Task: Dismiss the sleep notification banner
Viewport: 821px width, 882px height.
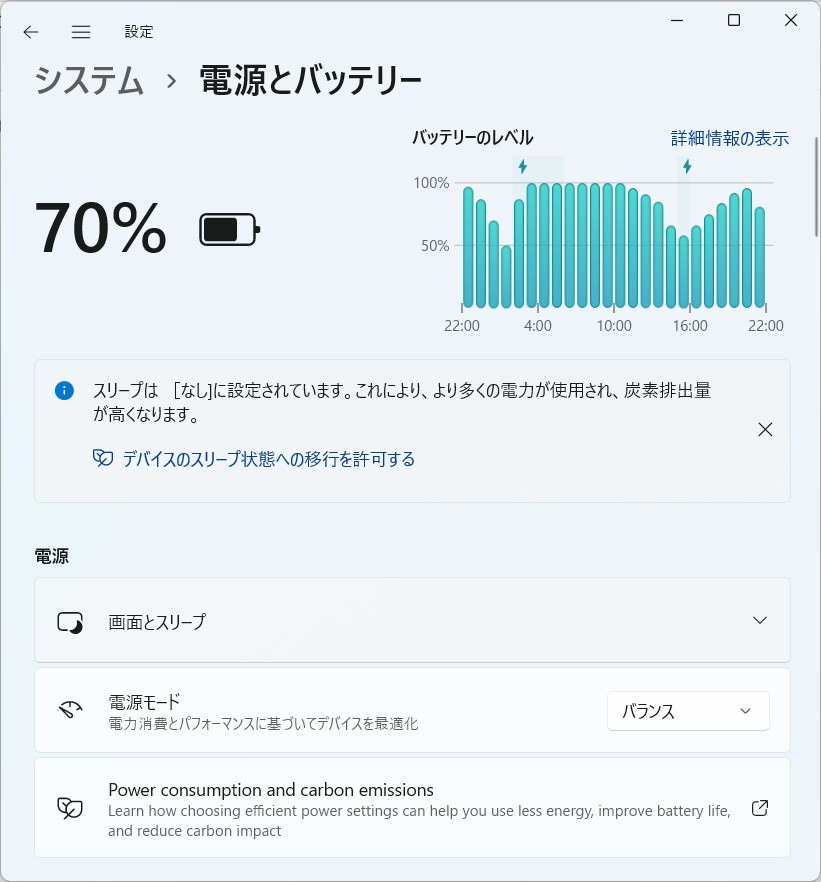Action: pos(765,430)
